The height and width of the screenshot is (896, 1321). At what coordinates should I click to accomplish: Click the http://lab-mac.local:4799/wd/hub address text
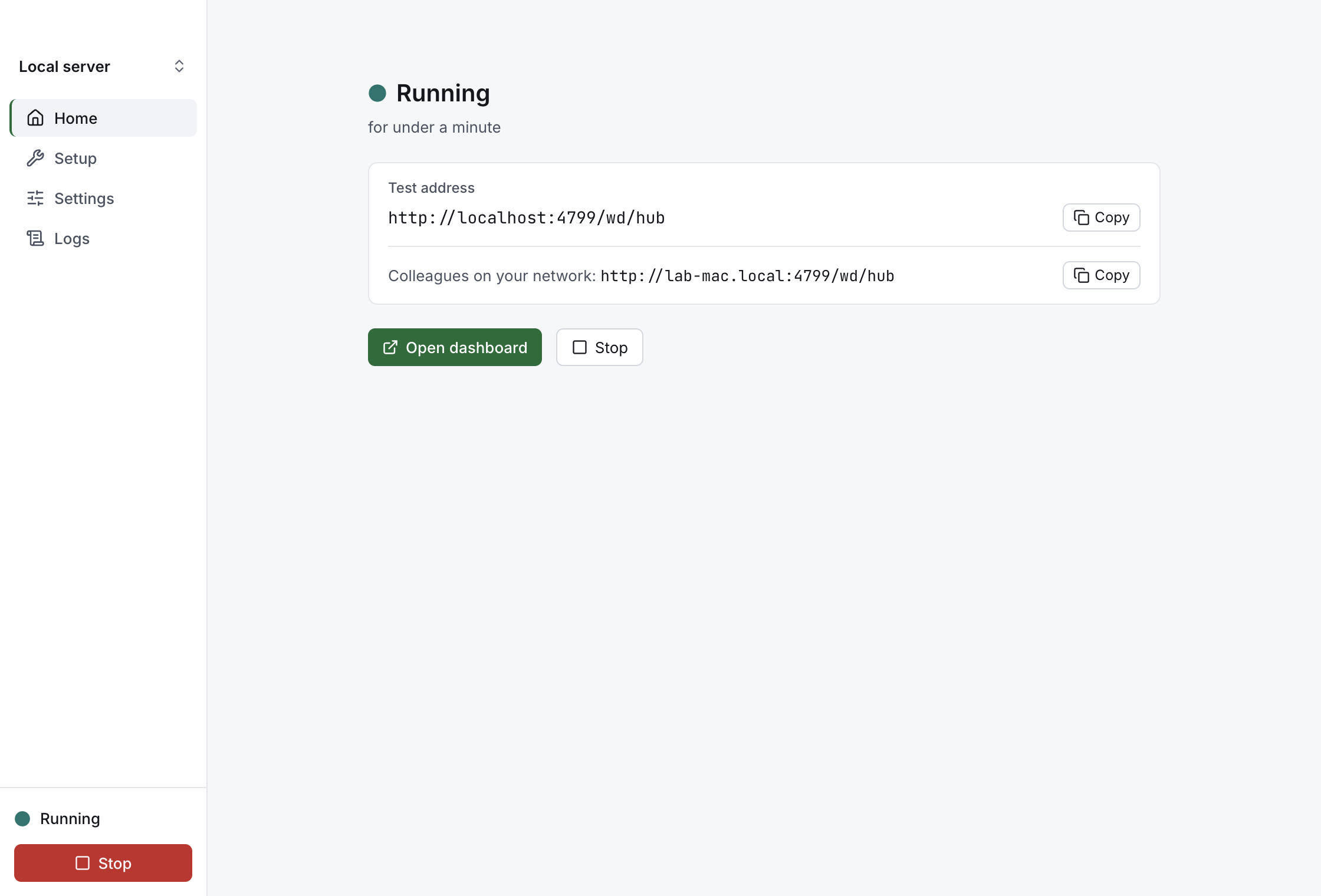click(747, 276)
